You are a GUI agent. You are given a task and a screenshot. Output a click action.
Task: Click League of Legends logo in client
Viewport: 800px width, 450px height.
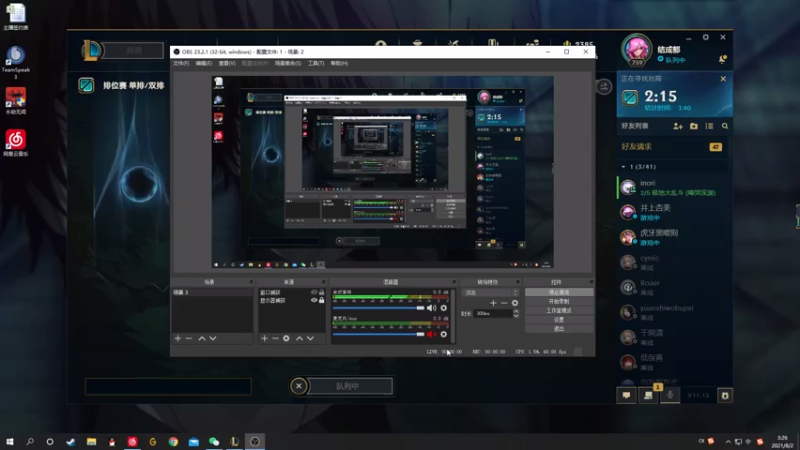click(92, 51)
